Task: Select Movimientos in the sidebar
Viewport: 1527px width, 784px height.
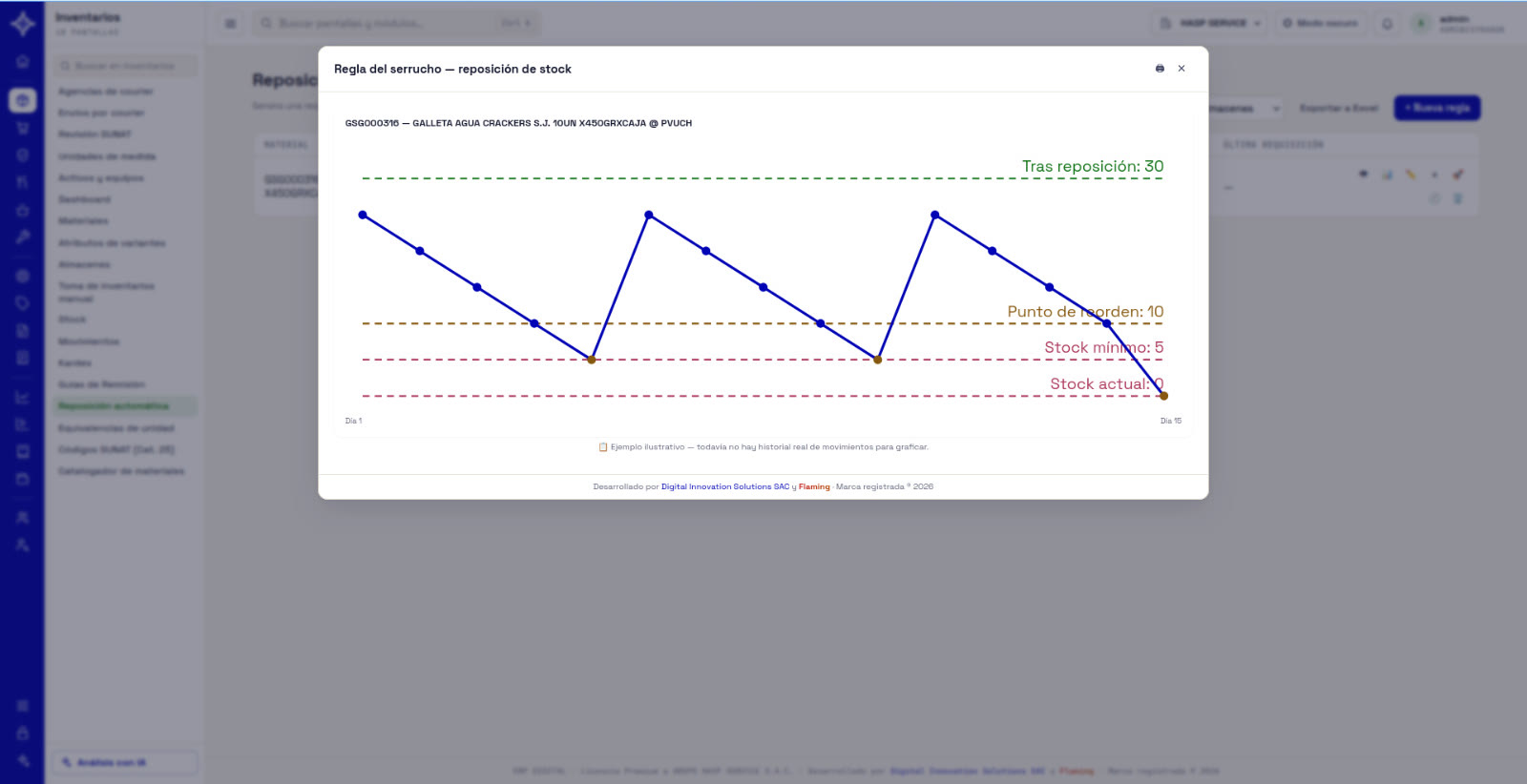Action: click(89, 341)
